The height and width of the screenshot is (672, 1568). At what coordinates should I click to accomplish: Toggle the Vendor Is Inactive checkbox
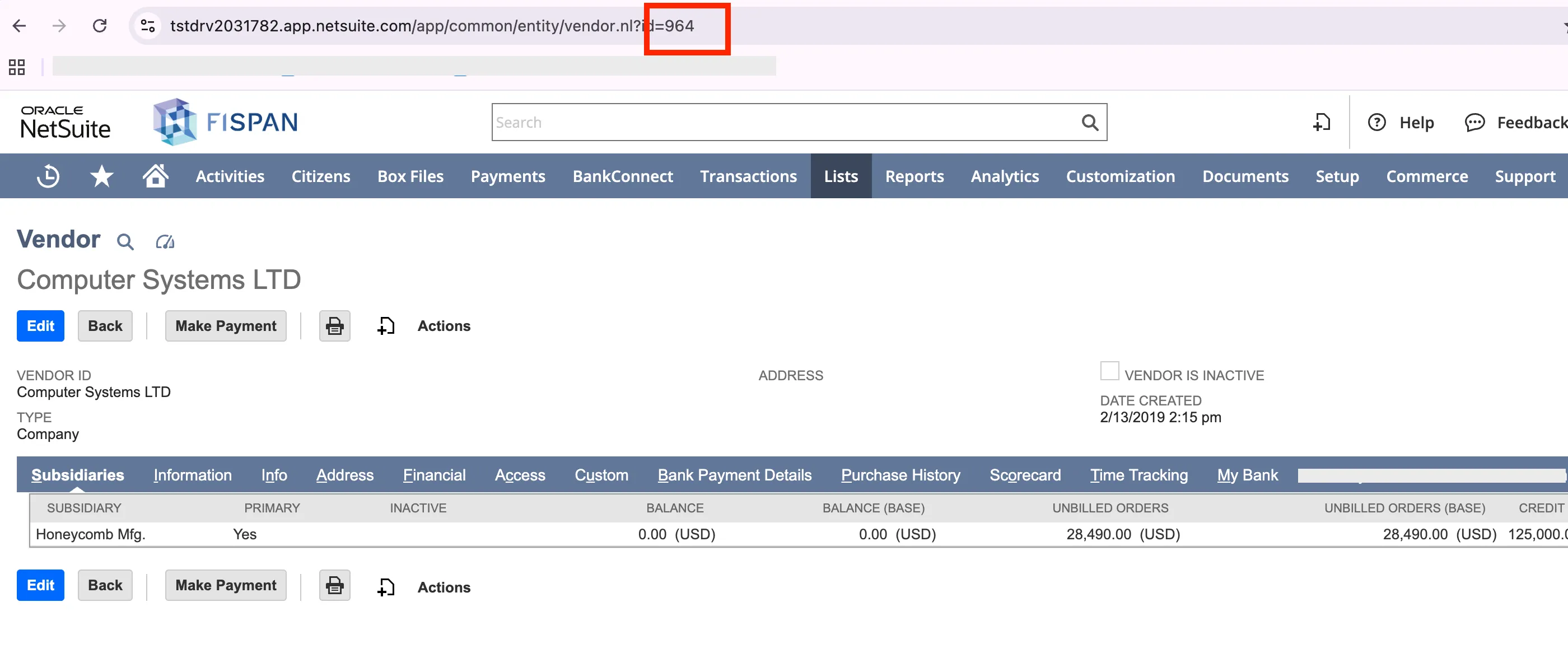tap(1109, 371)
